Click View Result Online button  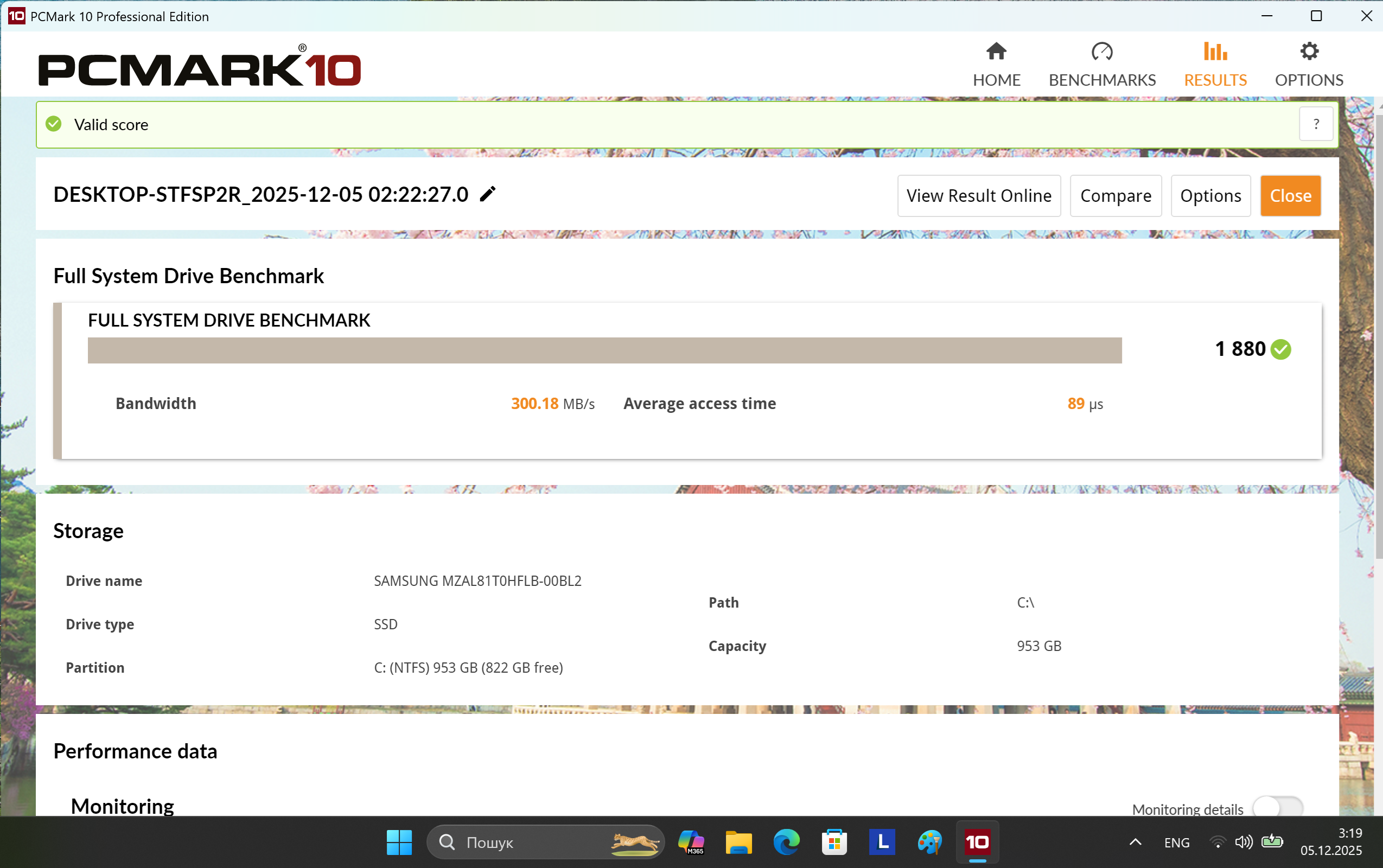978,196
